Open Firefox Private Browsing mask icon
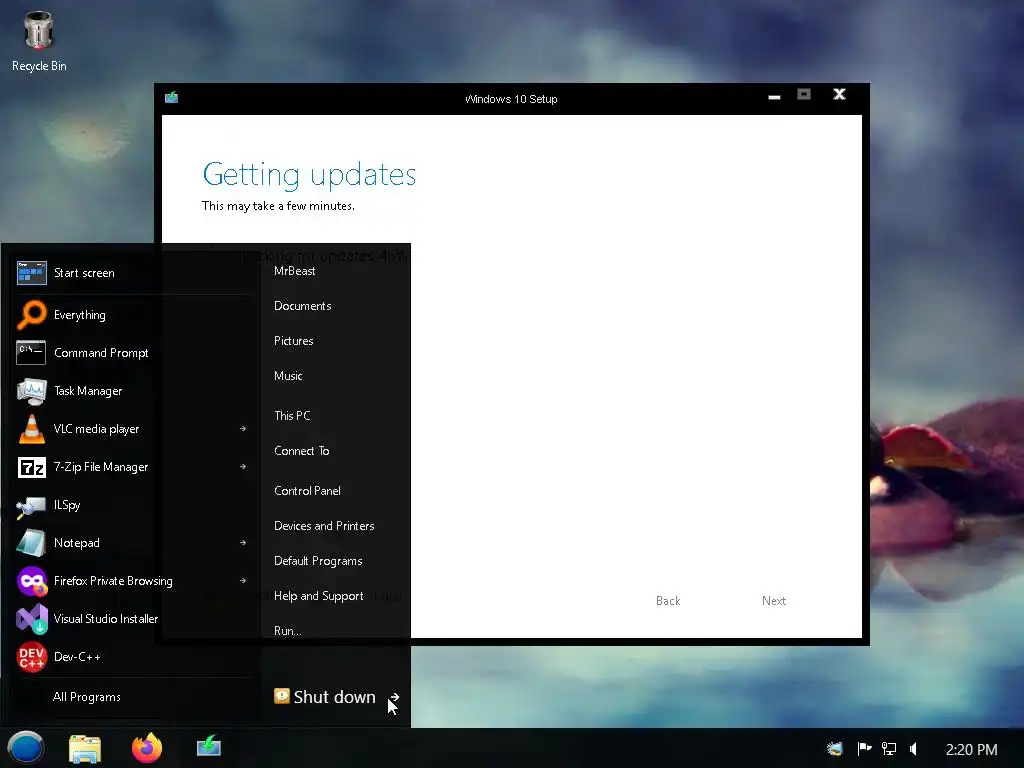The height and width of the screenshot is (768, 1024). 31,581
